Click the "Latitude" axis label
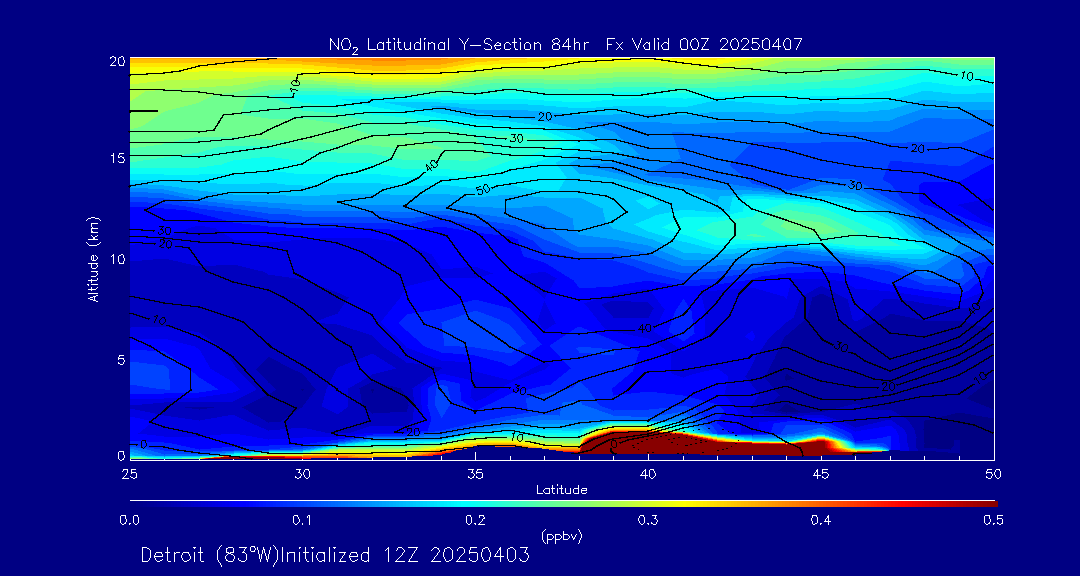1080x576 pixels. tap(562, 490)
